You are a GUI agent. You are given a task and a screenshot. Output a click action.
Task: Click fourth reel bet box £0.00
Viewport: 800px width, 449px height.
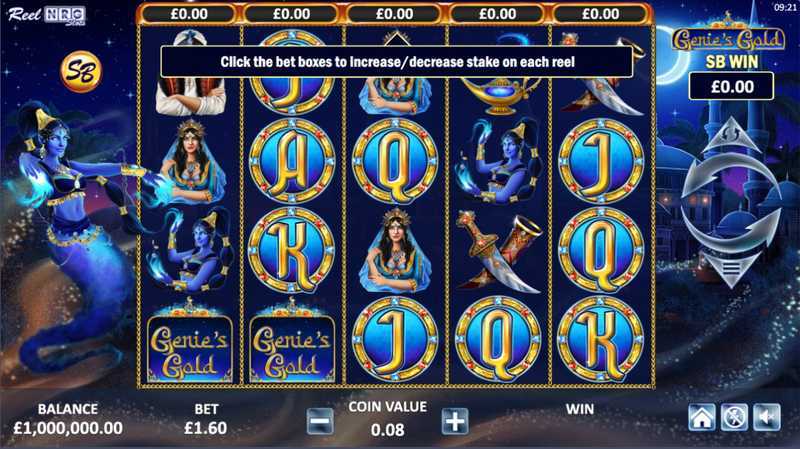click(498, 14)
